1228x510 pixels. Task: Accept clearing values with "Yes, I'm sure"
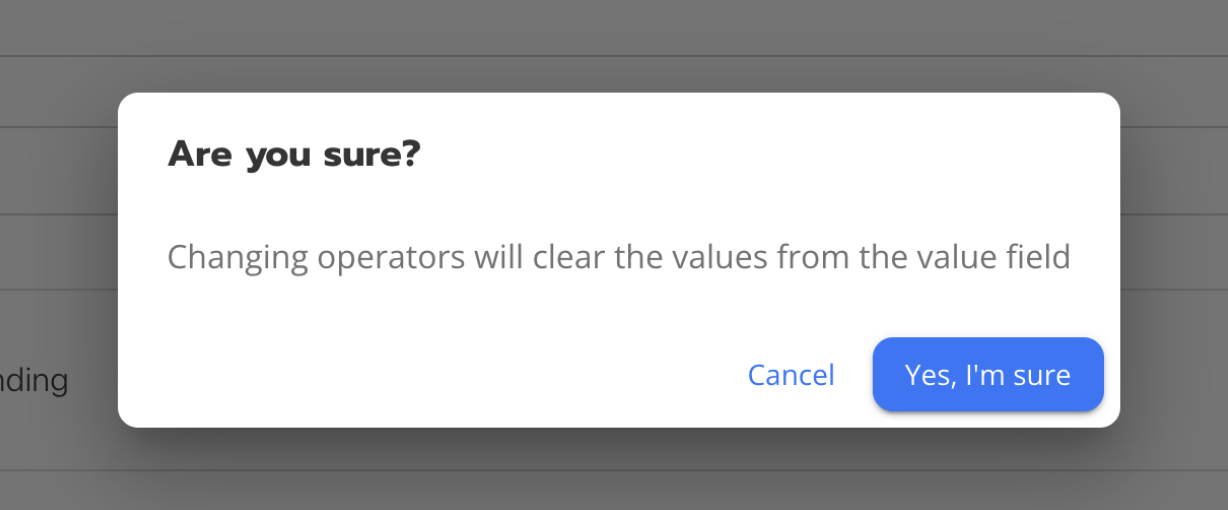988,375
